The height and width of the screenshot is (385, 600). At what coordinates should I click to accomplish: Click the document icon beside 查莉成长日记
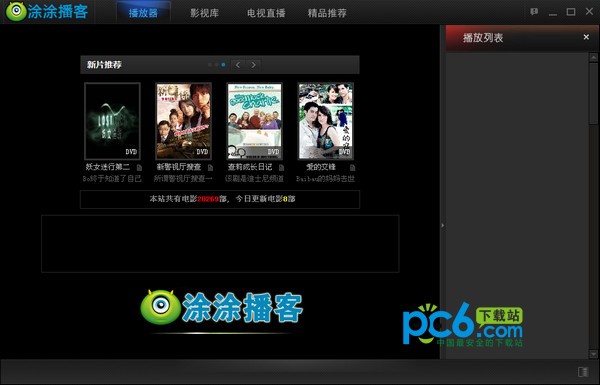click(282, 168)
